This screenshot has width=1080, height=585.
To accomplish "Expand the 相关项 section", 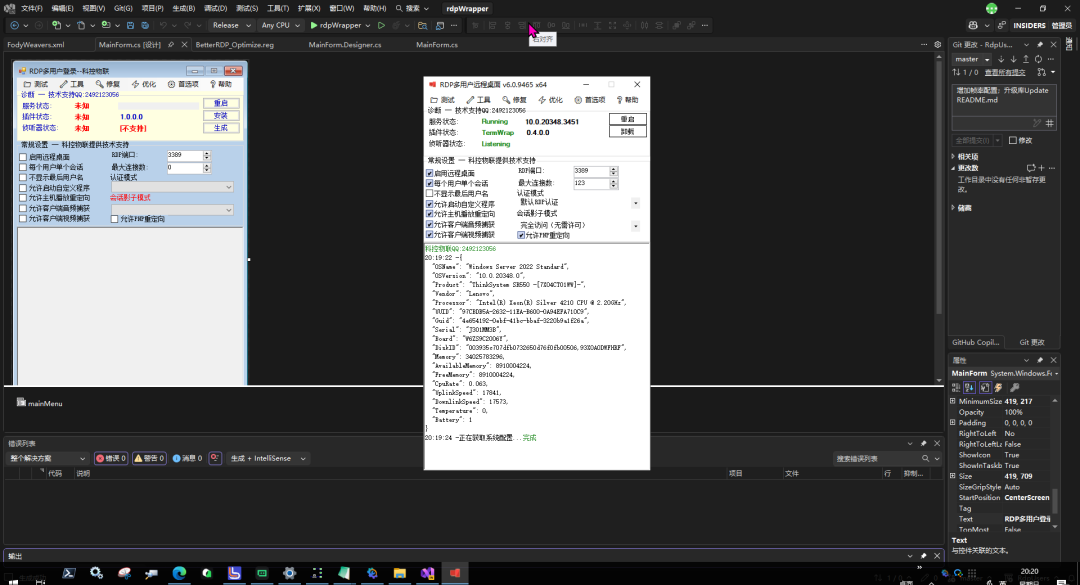I will pos(953,156).
